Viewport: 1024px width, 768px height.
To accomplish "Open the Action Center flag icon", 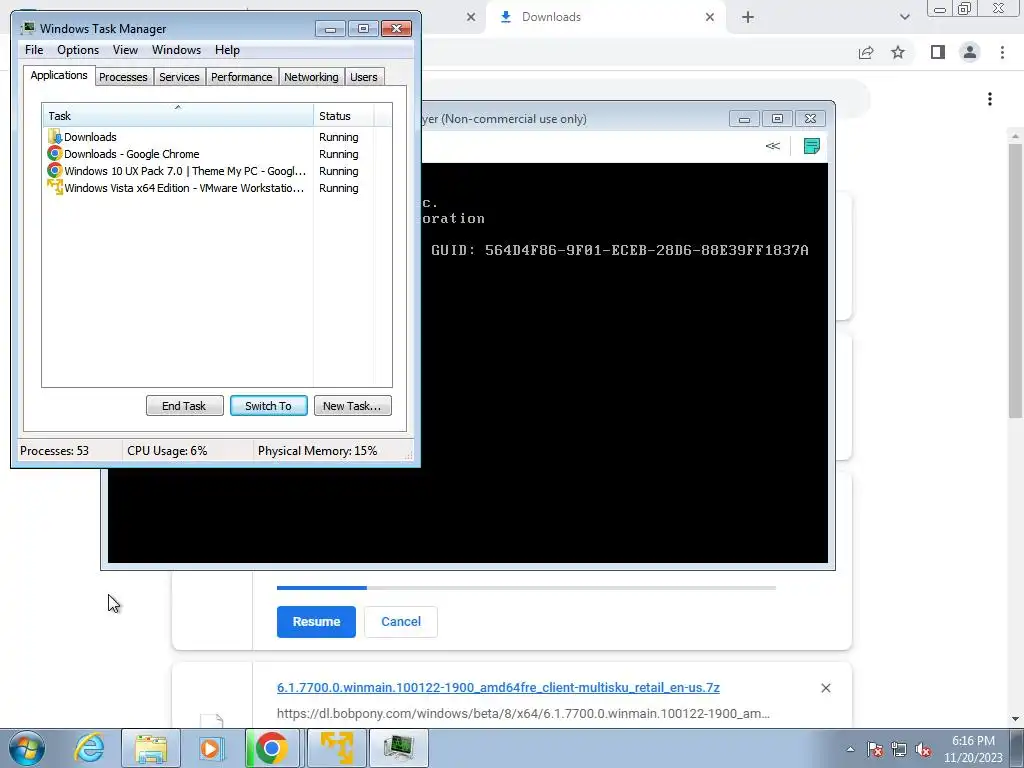I will pos(875,749).
